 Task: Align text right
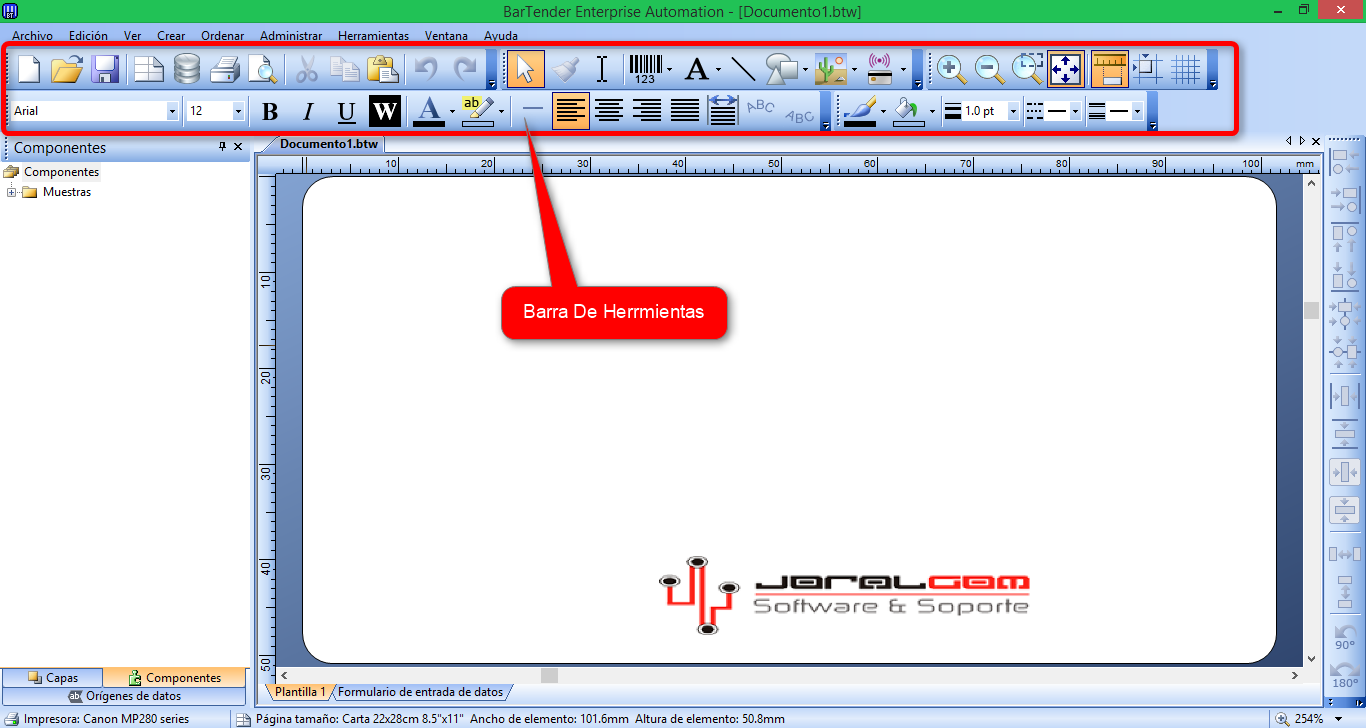click(647, 111)
